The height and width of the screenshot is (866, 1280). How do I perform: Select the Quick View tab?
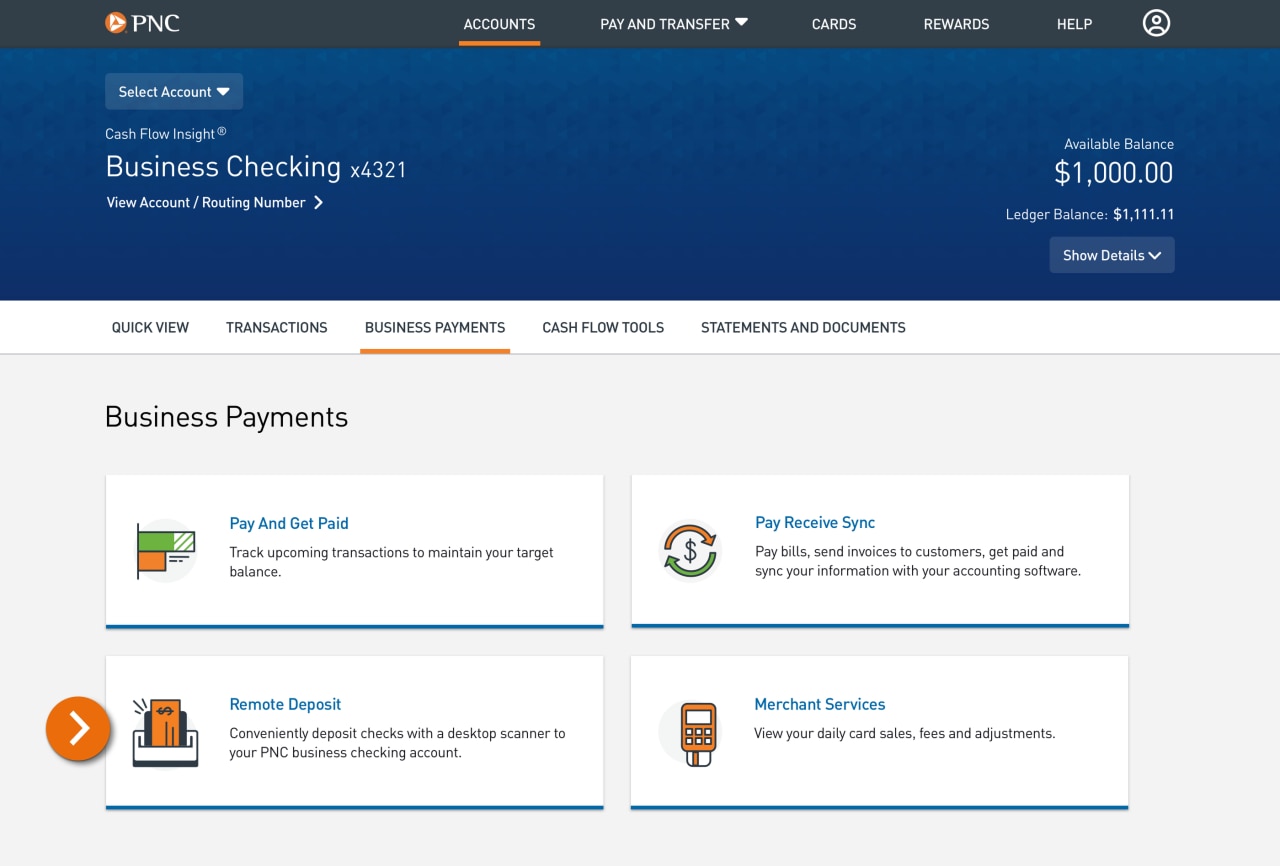click(x=149, y=327)
